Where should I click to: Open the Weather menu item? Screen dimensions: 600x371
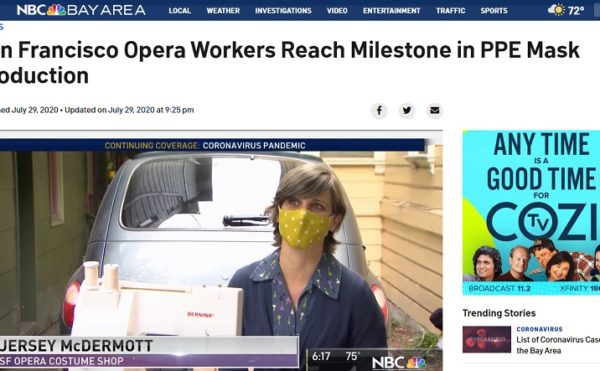(223, 11)
